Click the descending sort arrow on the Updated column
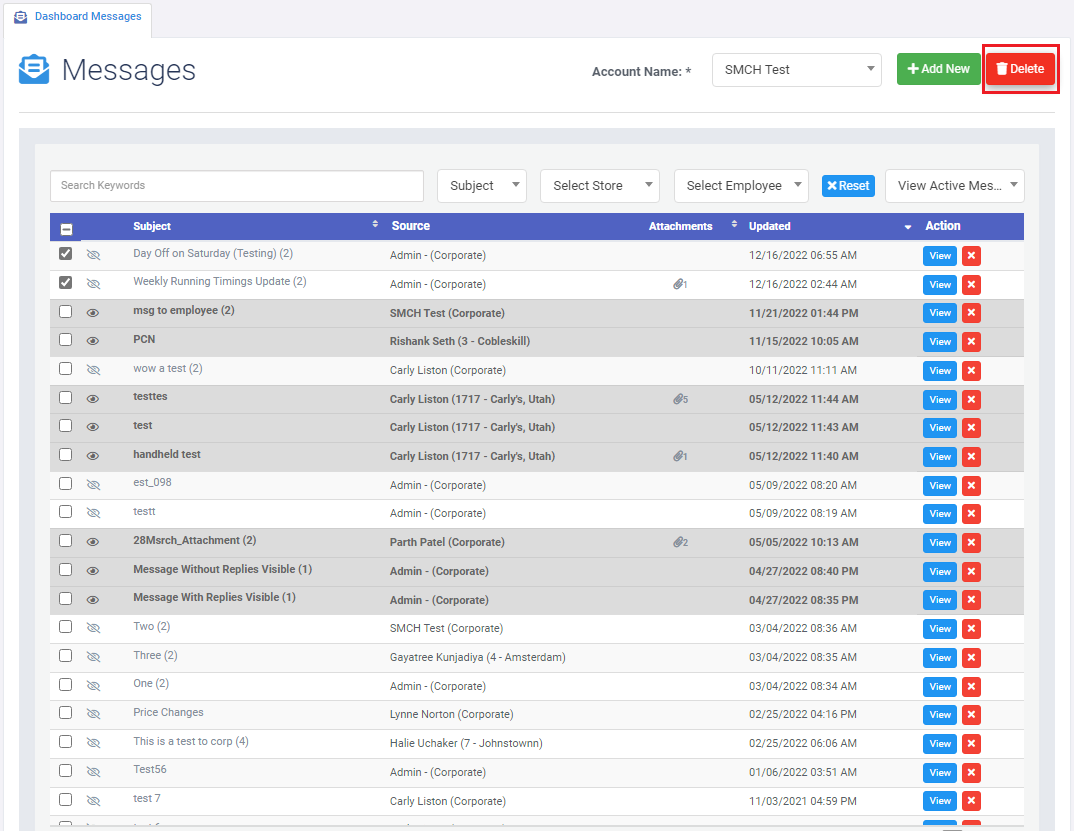 (907, 227)
